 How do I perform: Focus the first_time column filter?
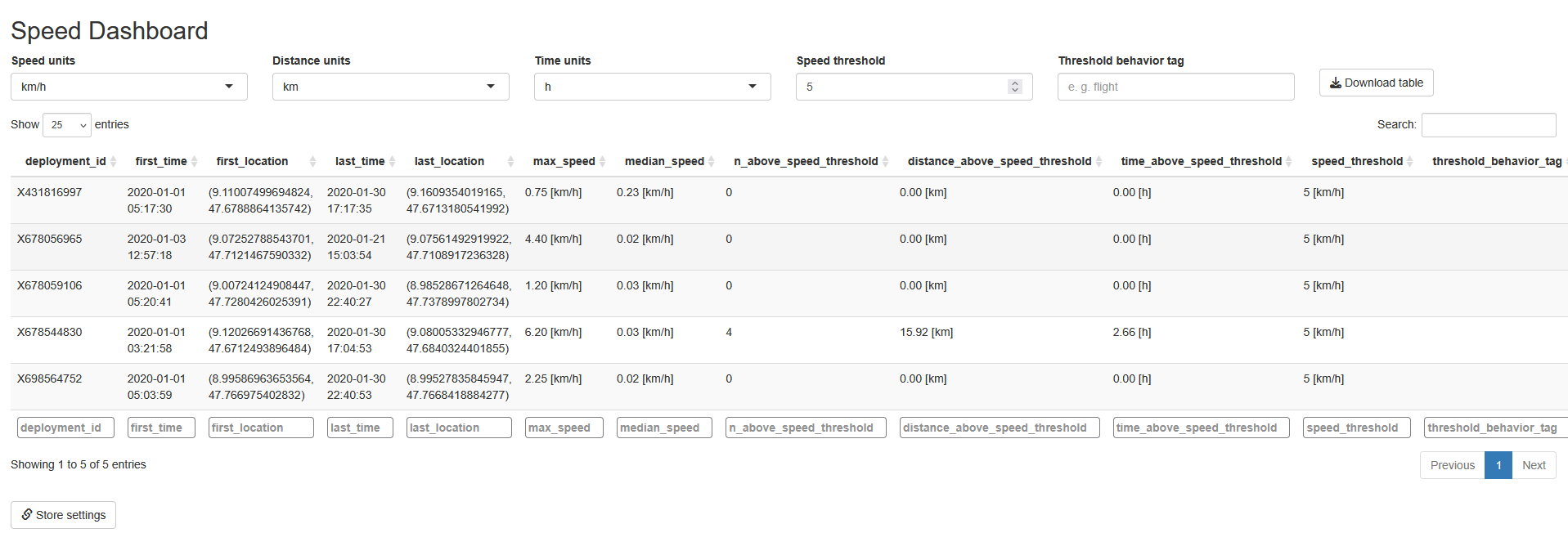[161, 428]
